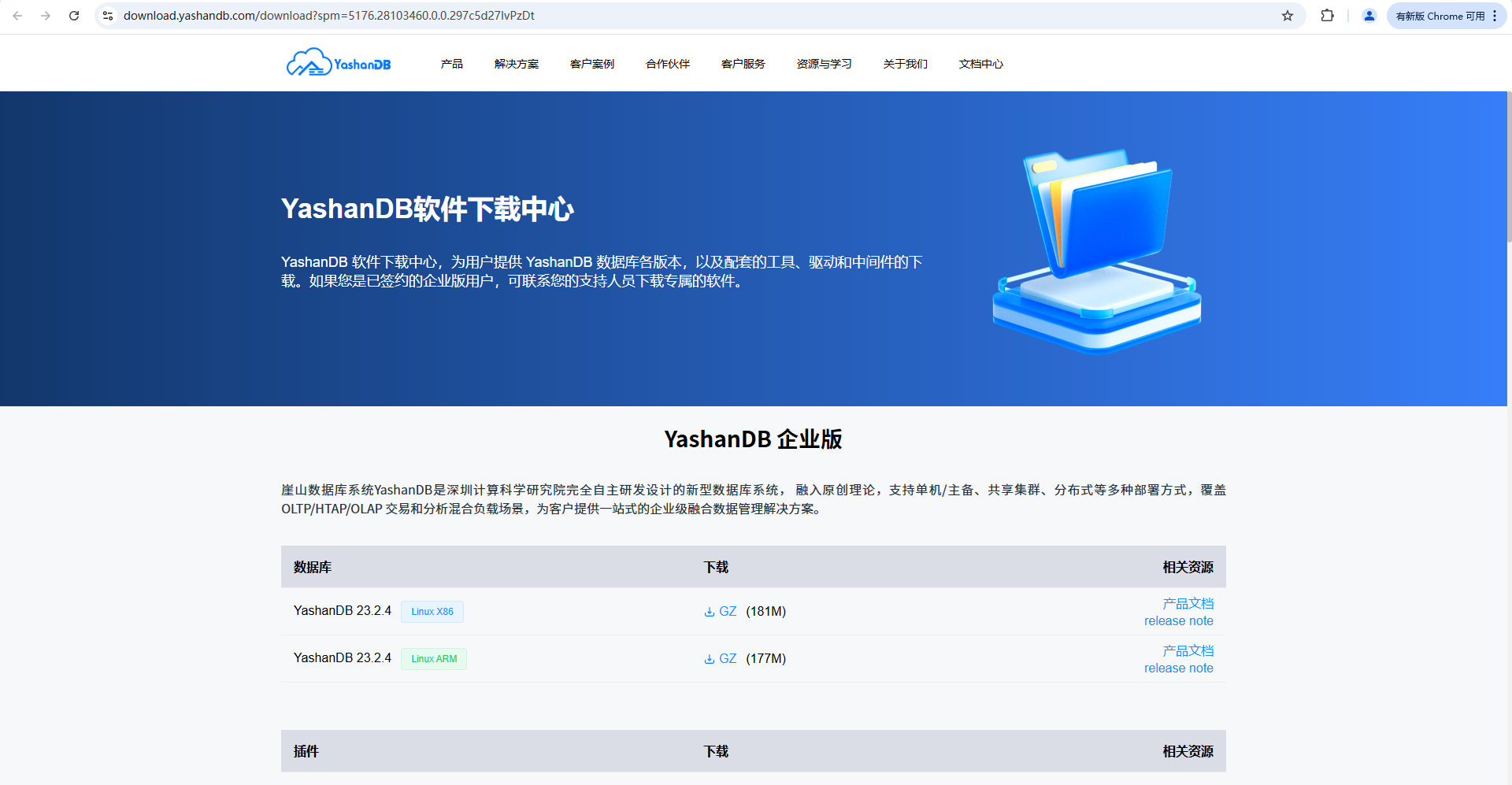
Task: Open the 客户服务 navigation item
Action: tap(743, 64)
